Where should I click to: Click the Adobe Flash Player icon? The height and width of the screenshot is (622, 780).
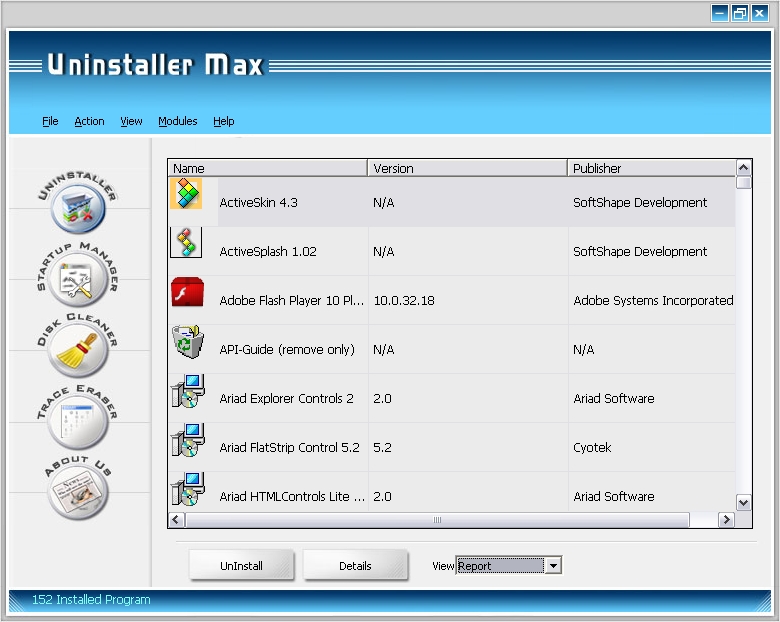[x=188, y=292]
